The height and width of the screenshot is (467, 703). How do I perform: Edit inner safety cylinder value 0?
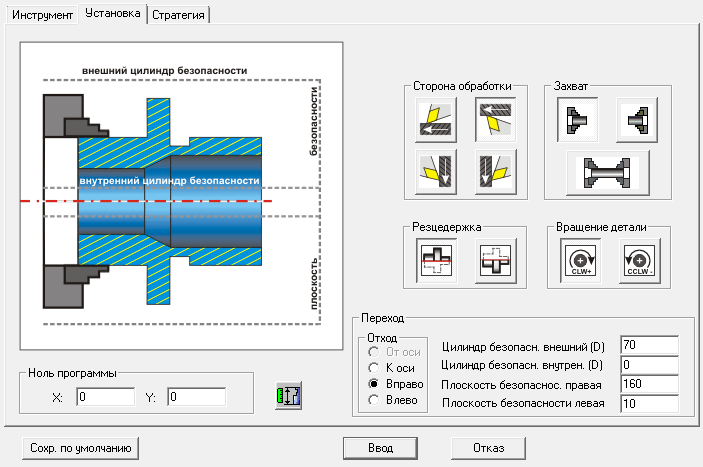650,365
